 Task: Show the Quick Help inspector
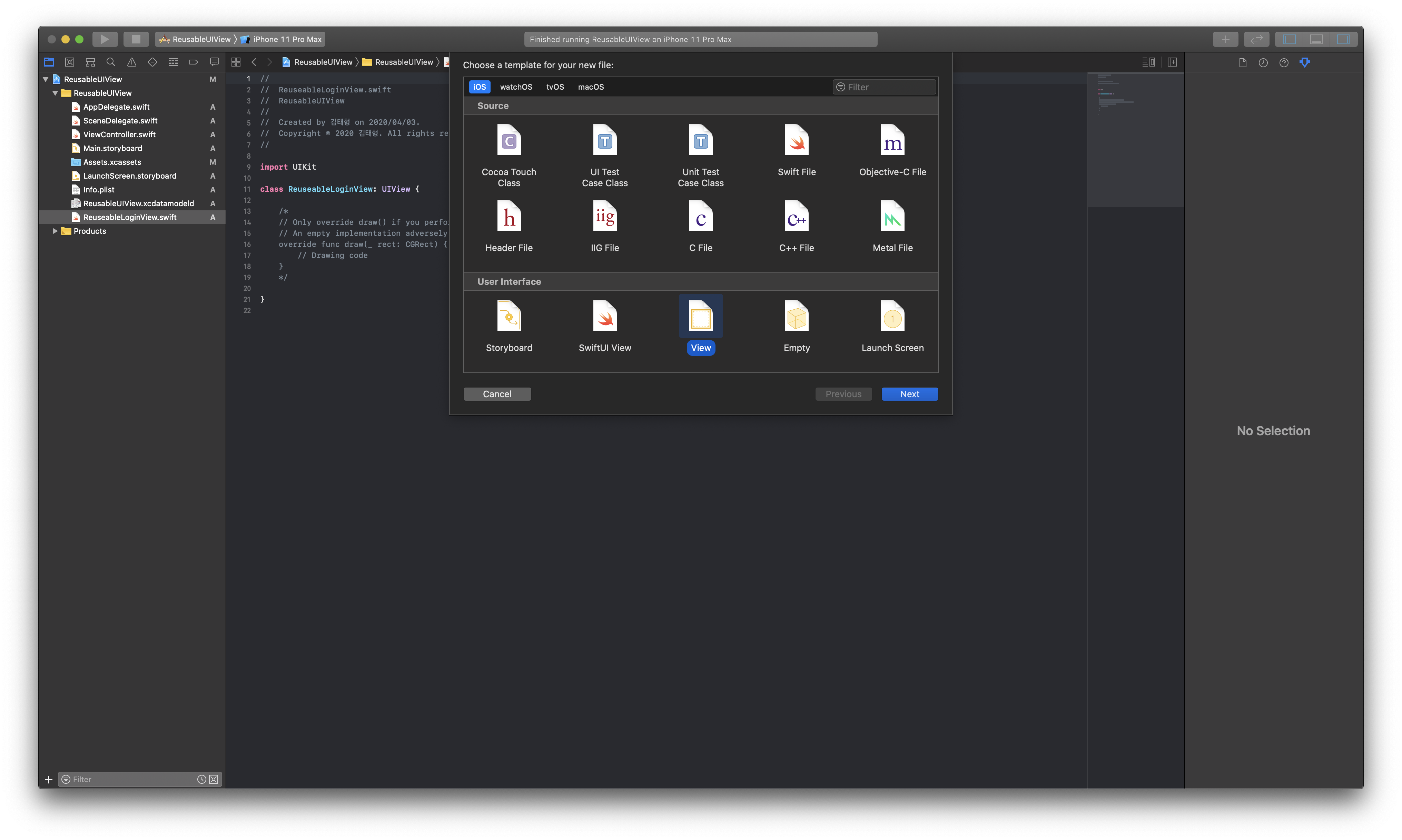[x=1284, y=62]
